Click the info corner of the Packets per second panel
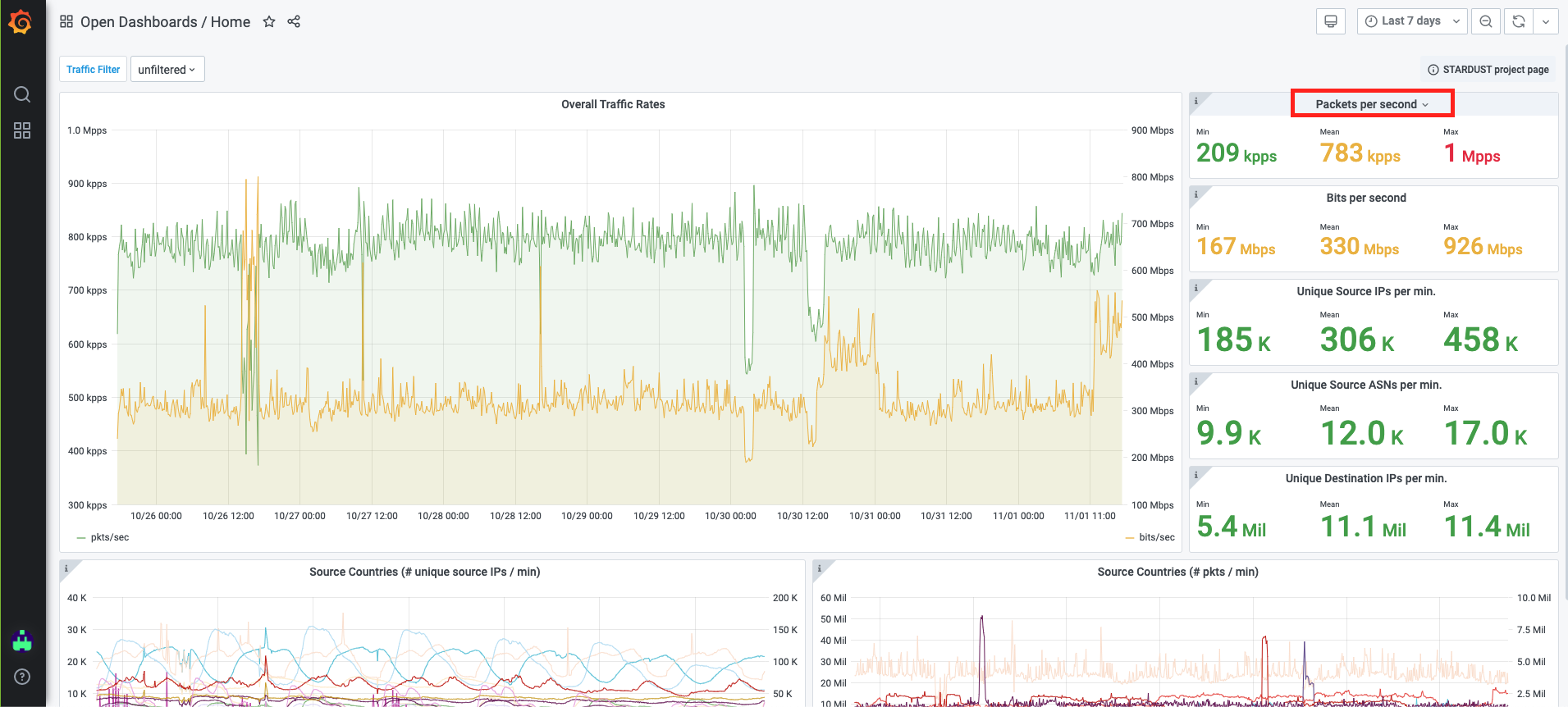This screenshot has height=707, width=1568. [1196, 101]
